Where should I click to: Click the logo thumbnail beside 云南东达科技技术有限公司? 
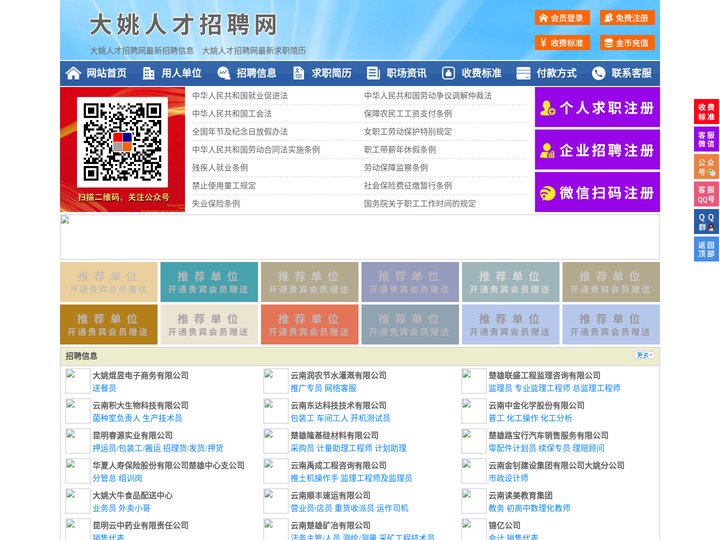tap(276, 411)
